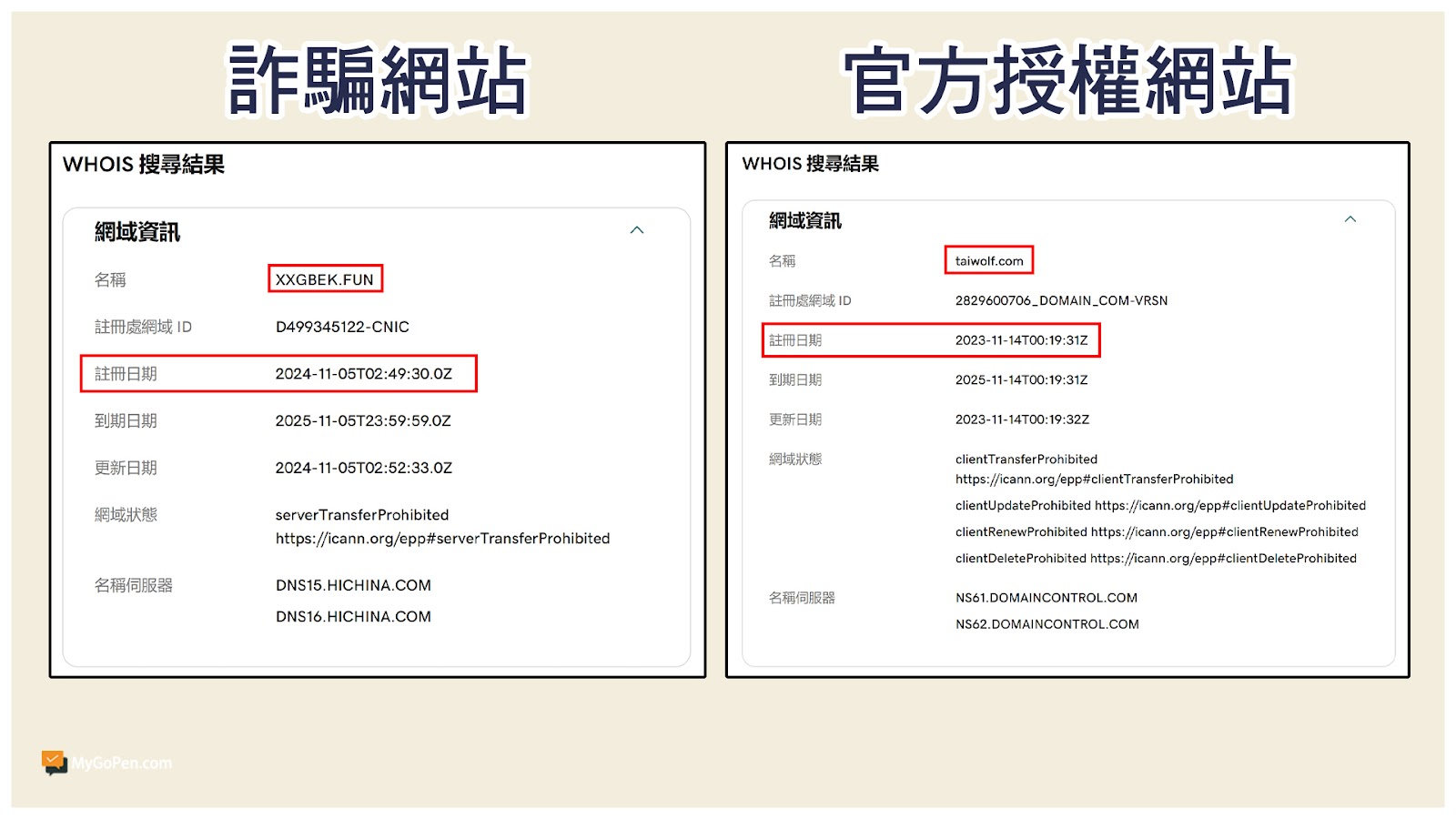Open the clientUpdateProhibited icann.org link
This screenshot has height=819, width=1456.
point(1229,506)
